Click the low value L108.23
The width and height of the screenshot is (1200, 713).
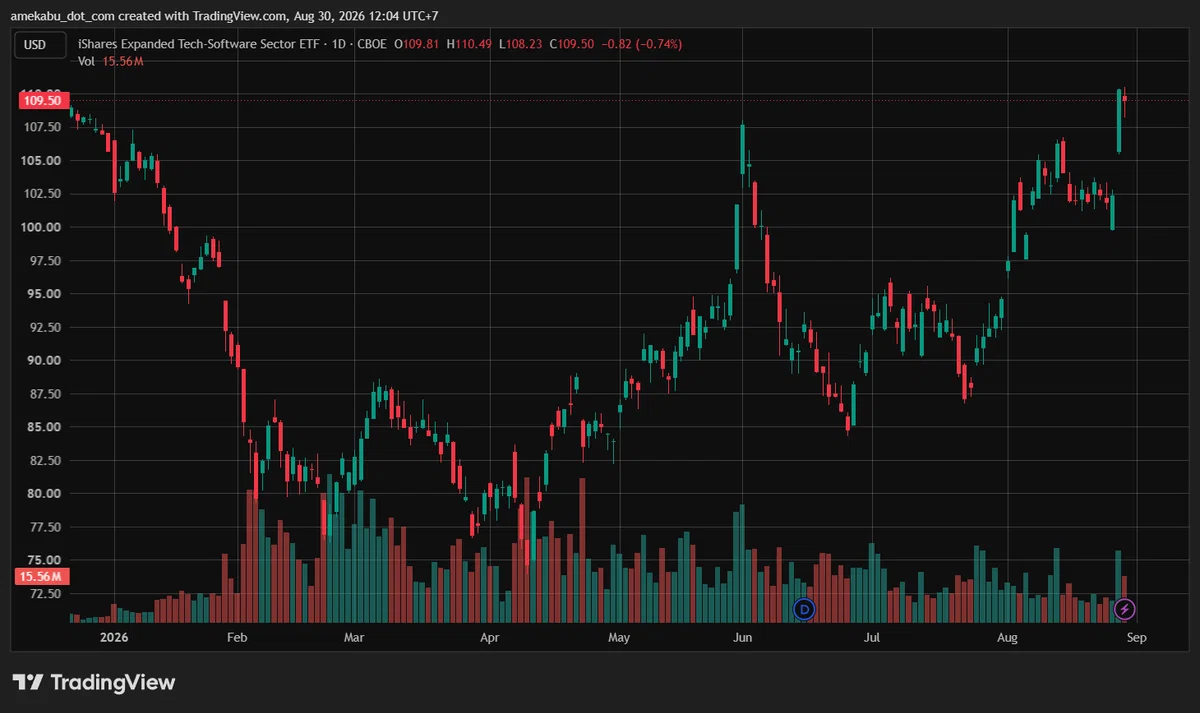point(521,44)
